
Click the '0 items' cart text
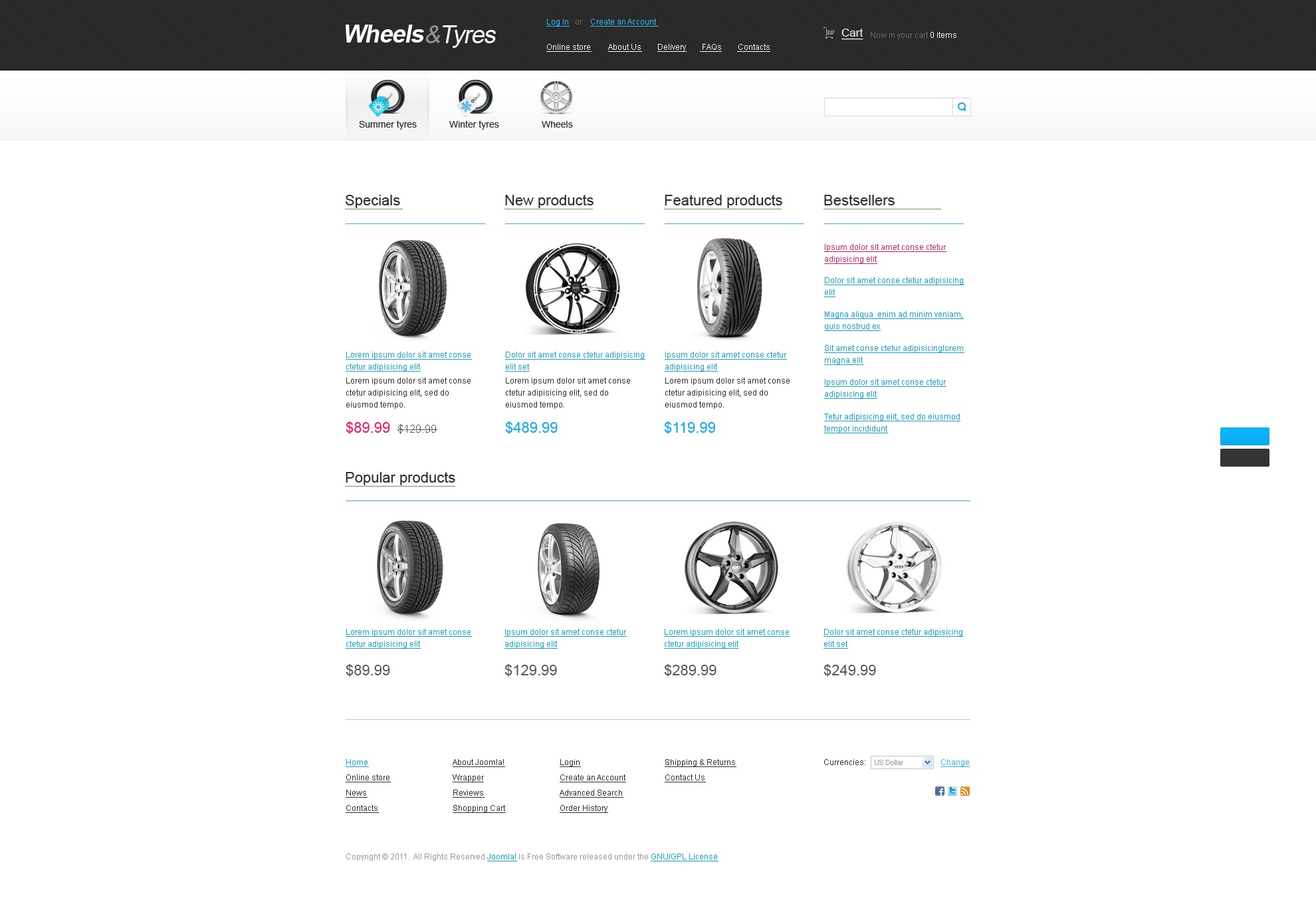[x=943, y=35]
